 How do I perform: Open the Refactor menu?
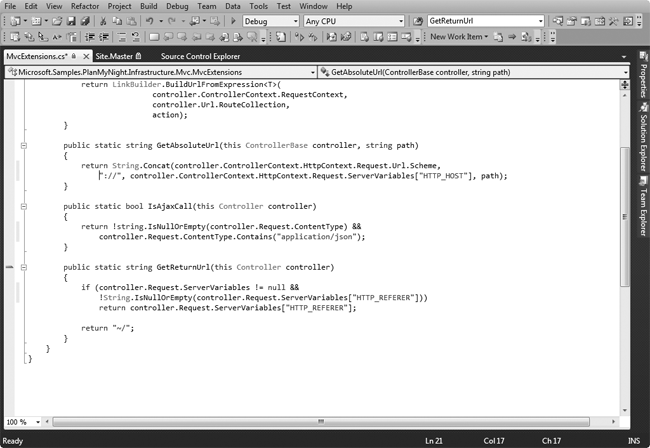(85, 6)
